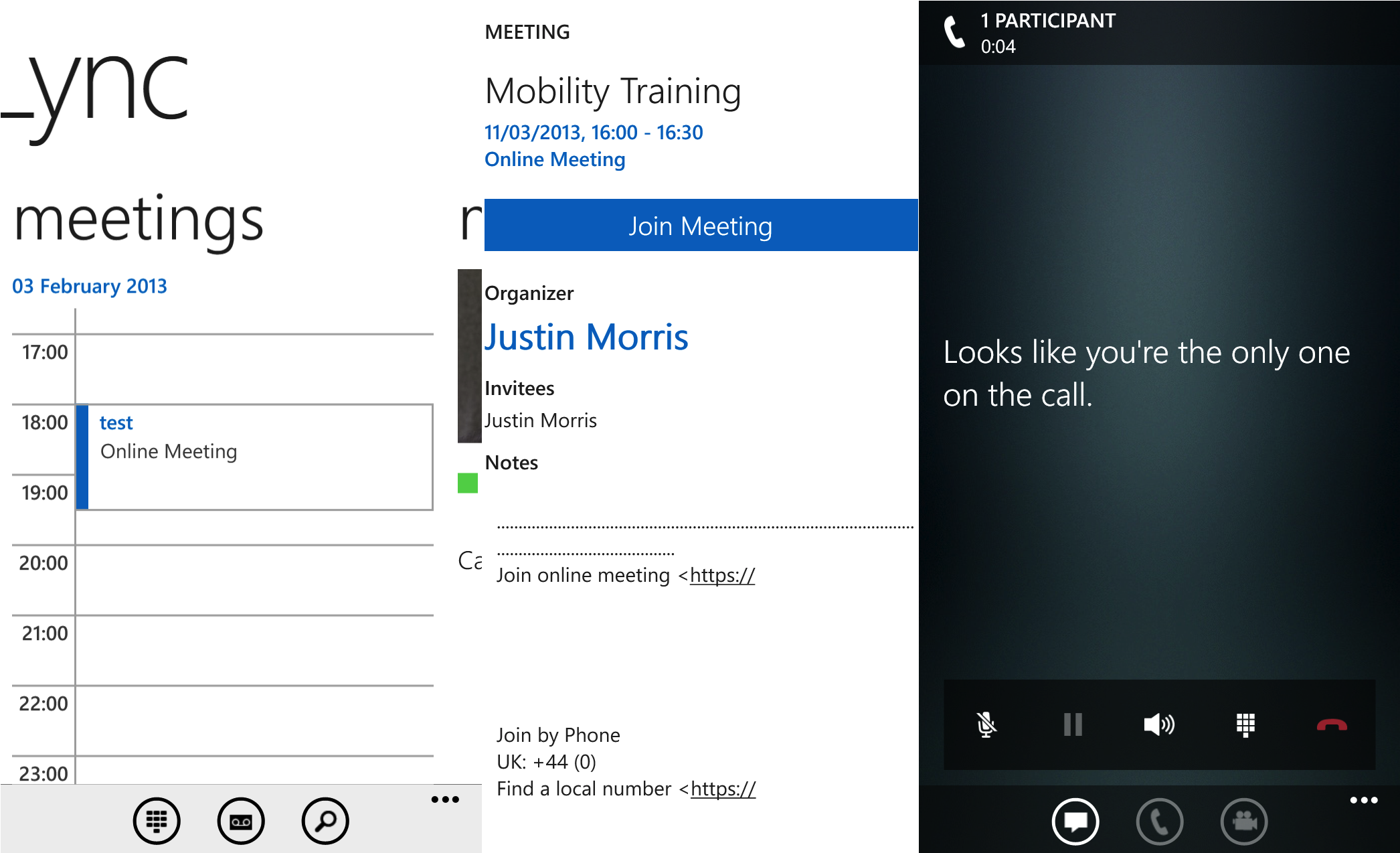Click the Join Meeting button
Image resolution: width=1400 pixels, height=853 pixels.
pyautogui.click(x=701, y=226)
